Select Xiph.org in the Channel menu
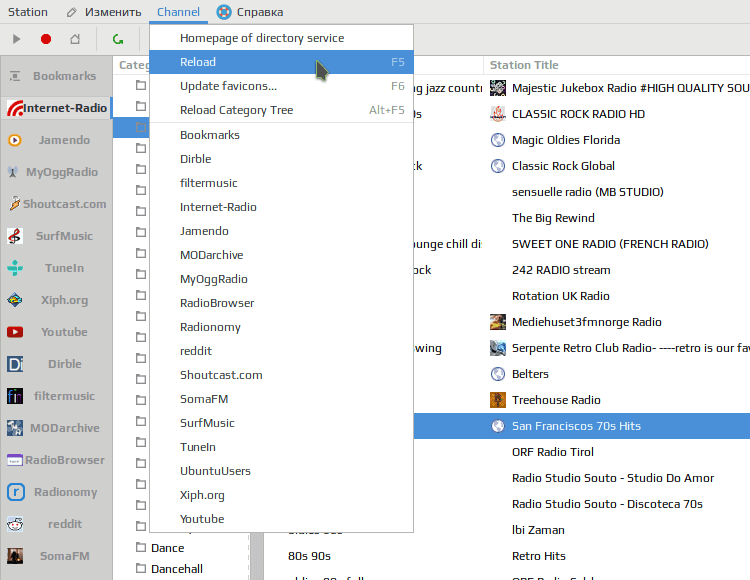Screen dimensions: 750x580 coord(281,495)
